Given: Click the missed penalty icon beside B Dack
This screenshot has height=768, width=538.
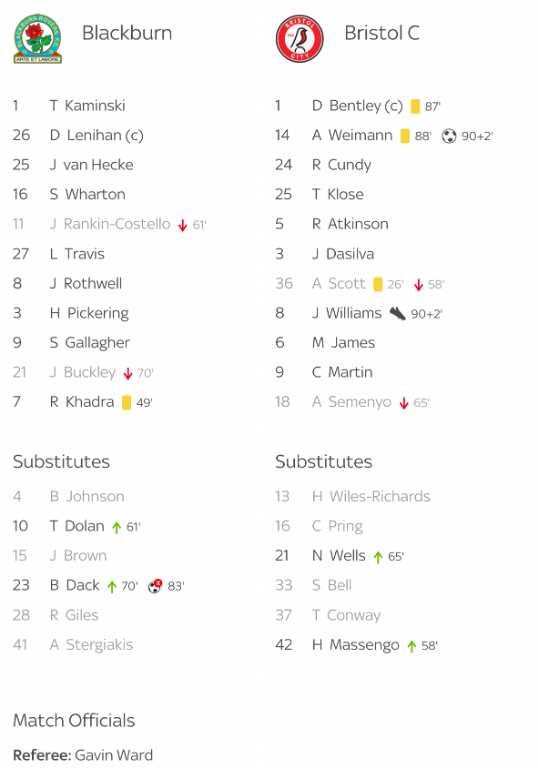Looking at the screenshot, I should (155, 586).
